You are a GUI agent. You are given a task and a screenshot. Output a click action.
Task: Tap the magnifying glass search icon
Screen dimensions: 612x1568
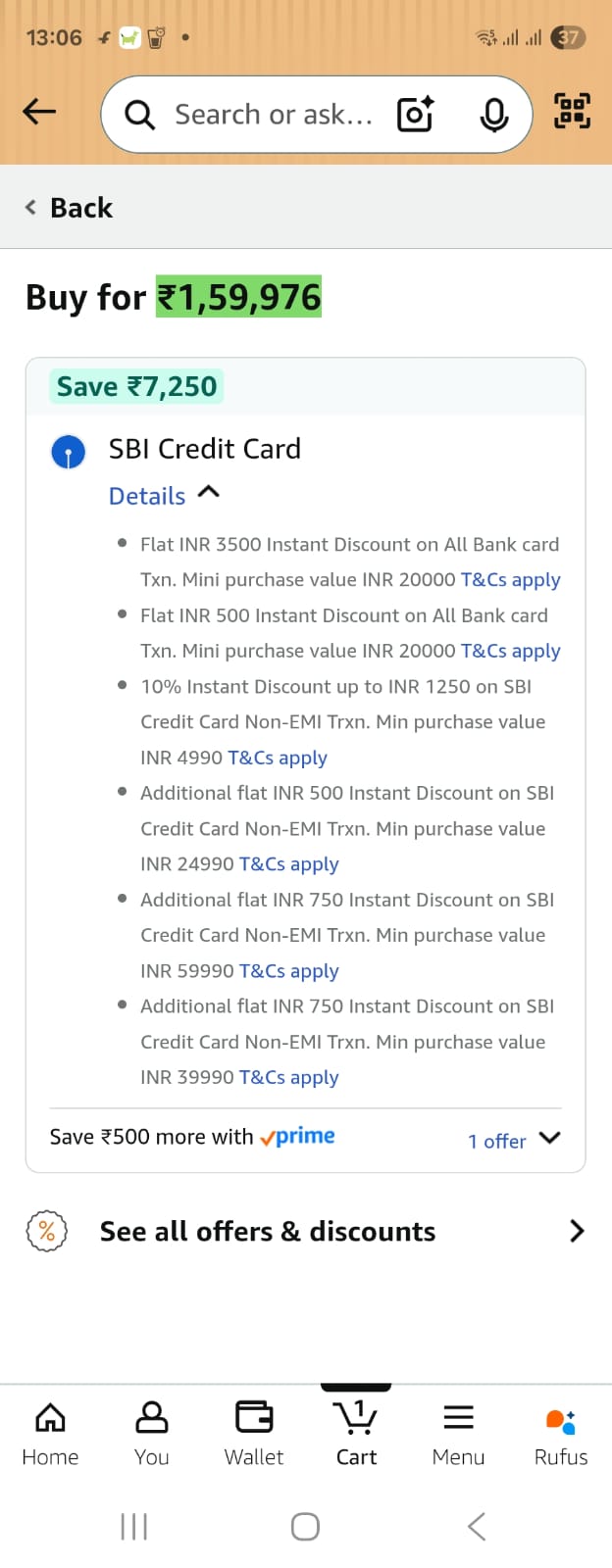point(139,116)
